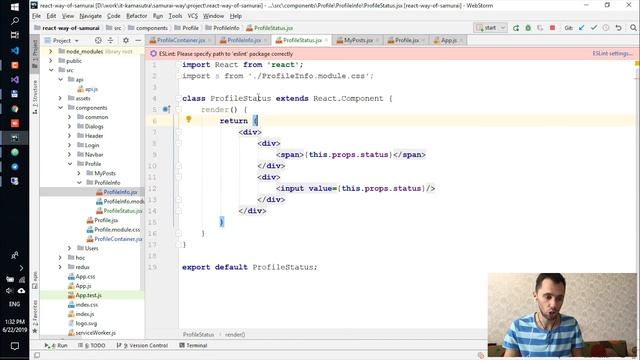Viewport: 640px width, 360px height.
Task: Select App.test.js in the project tree
Action: 89,295
